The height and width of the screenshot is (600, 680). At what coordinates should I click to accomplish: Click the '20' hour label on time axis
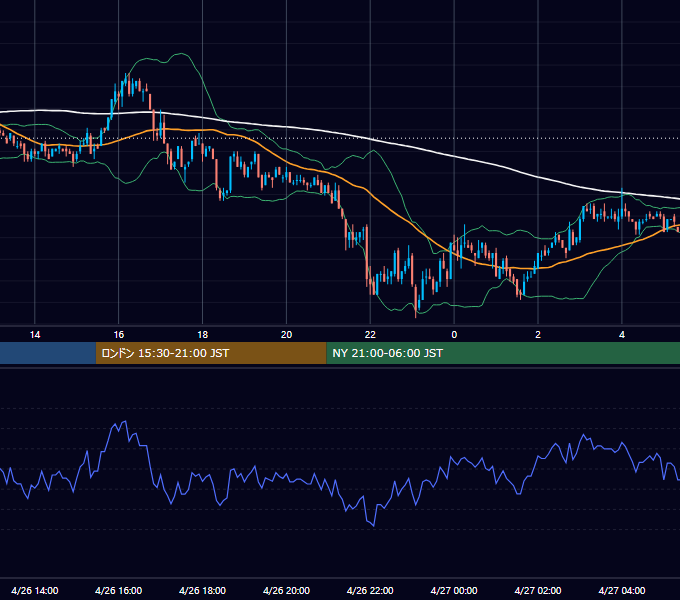point(286,335)
